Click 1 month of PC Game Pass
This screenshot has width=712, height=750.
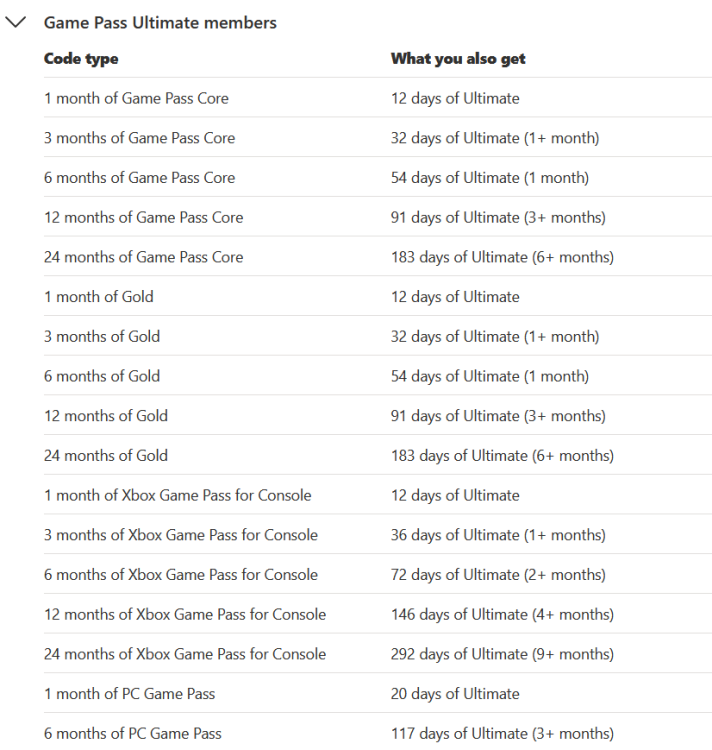point(129,694)
